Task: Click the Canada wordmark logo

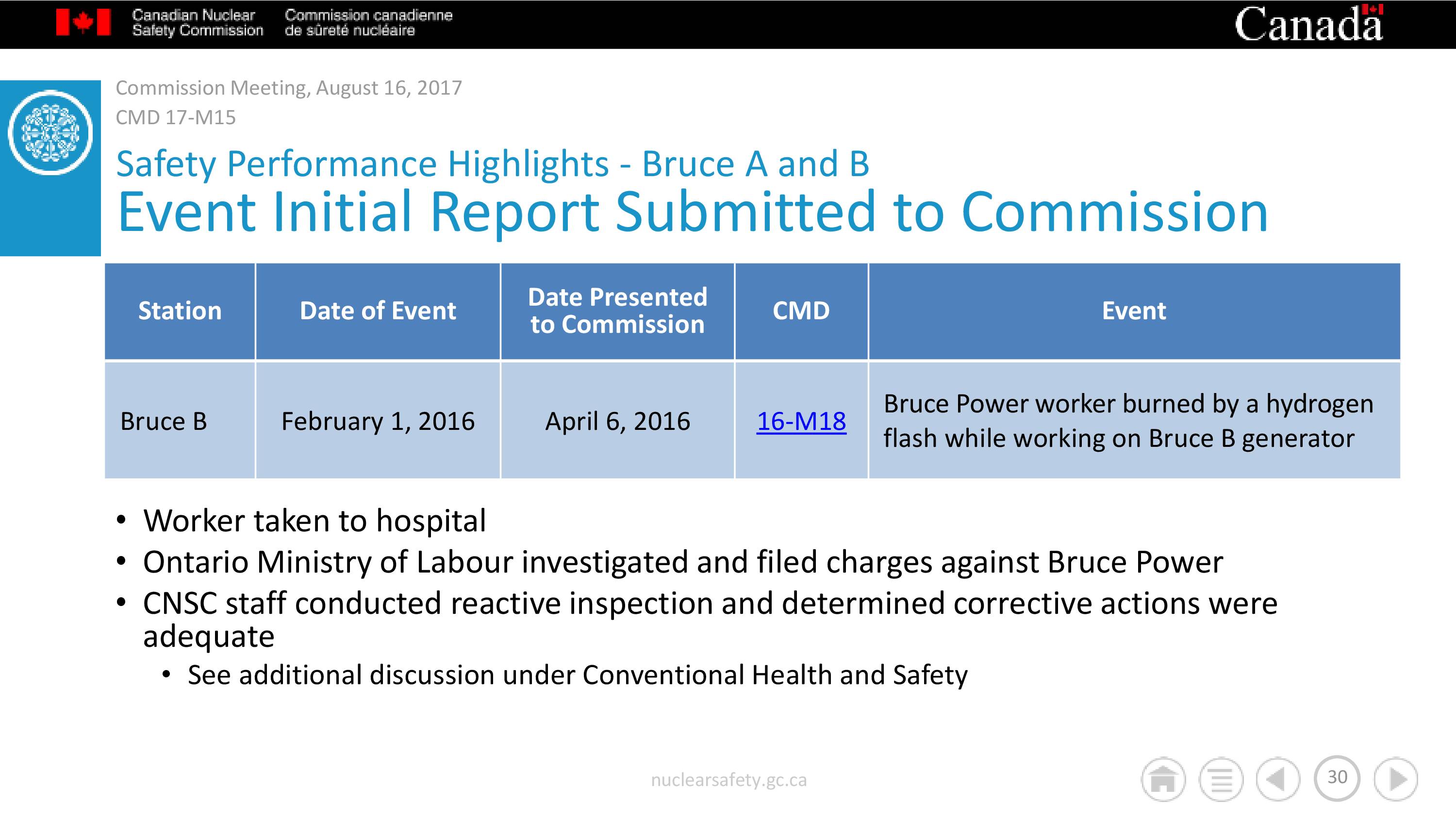Action: pyautogui.click(x=1309, y=23)
